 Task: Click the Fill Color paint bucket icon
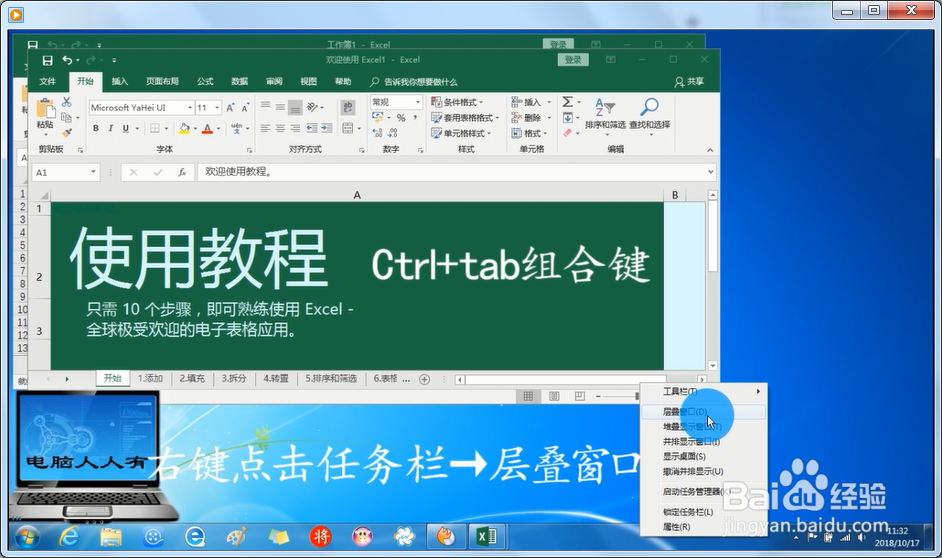click(184, 129)
